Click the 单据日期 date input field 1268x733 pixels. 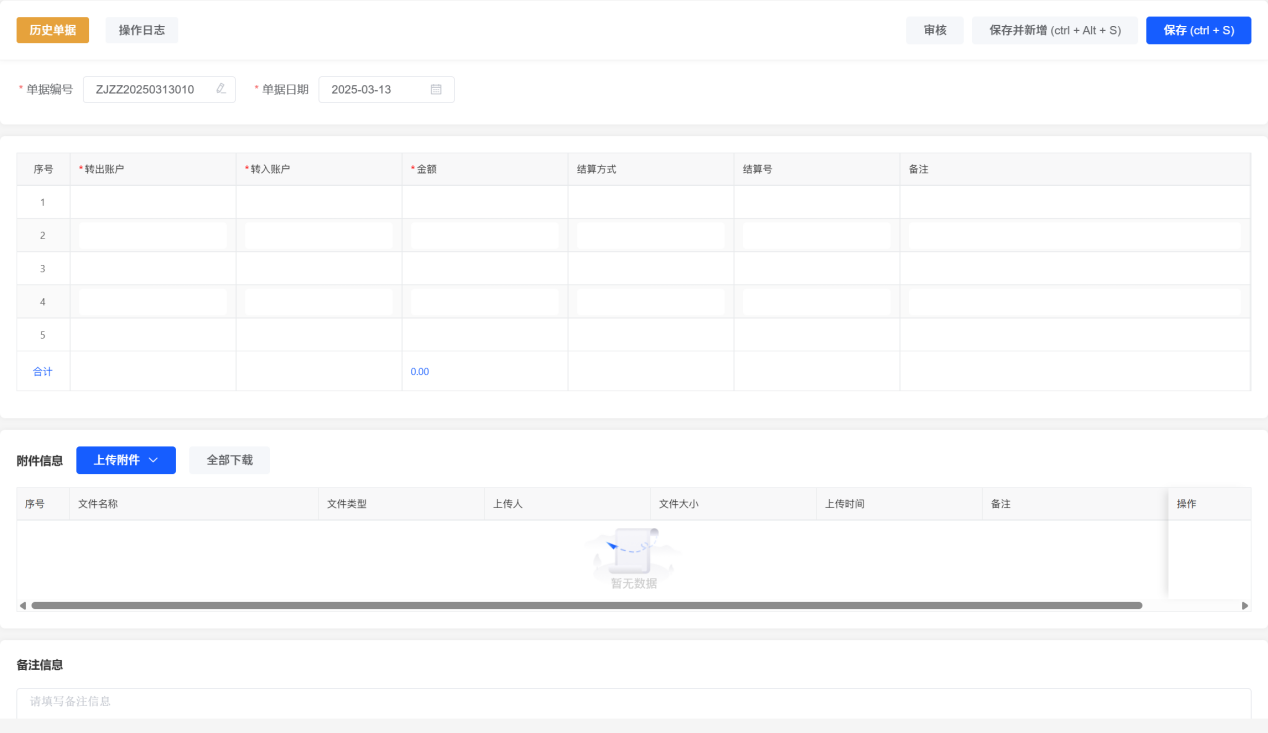(375, 89)
